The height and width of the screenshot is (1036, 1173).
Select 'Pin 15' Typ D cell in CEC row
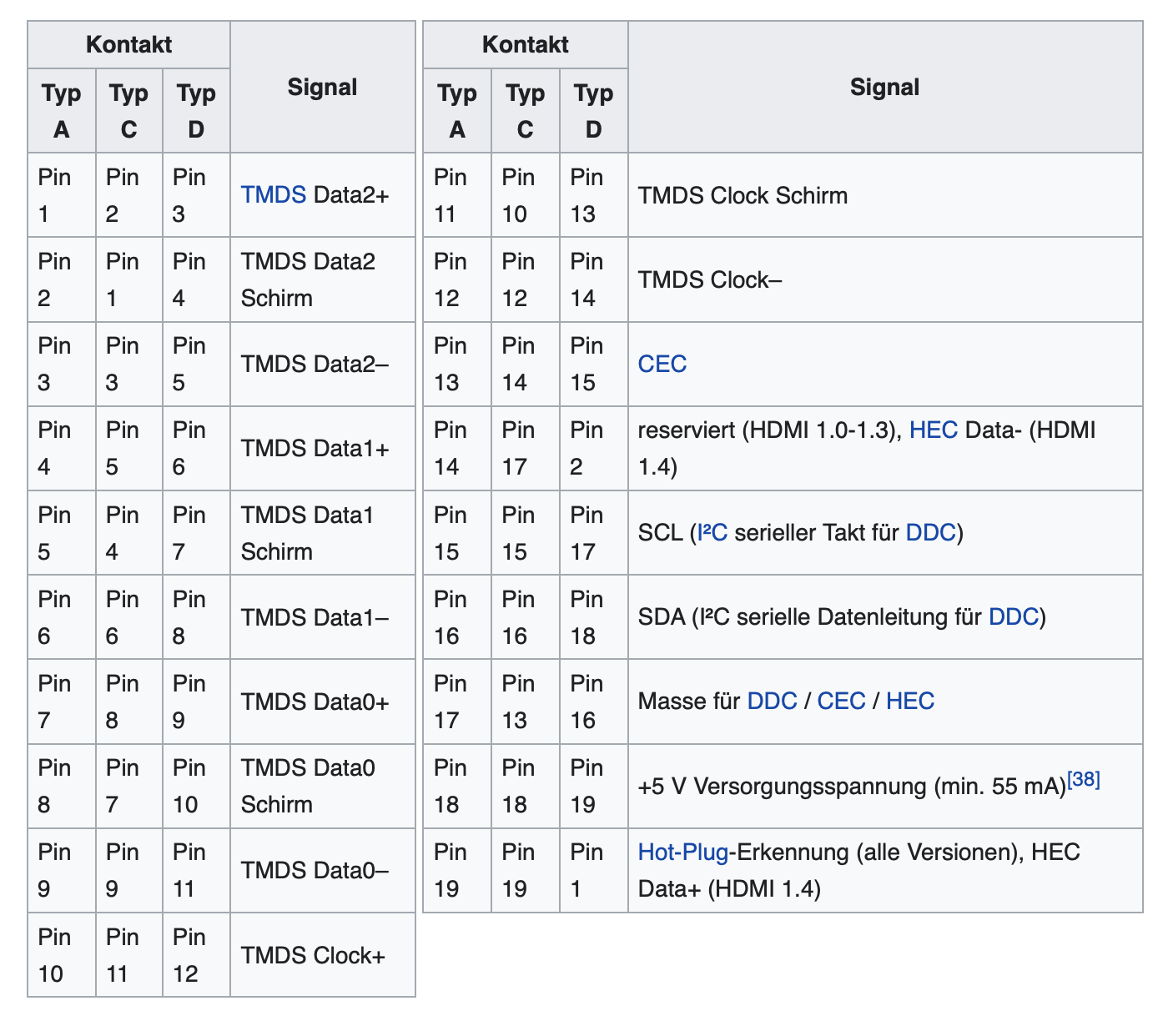(x=594, y=365)
